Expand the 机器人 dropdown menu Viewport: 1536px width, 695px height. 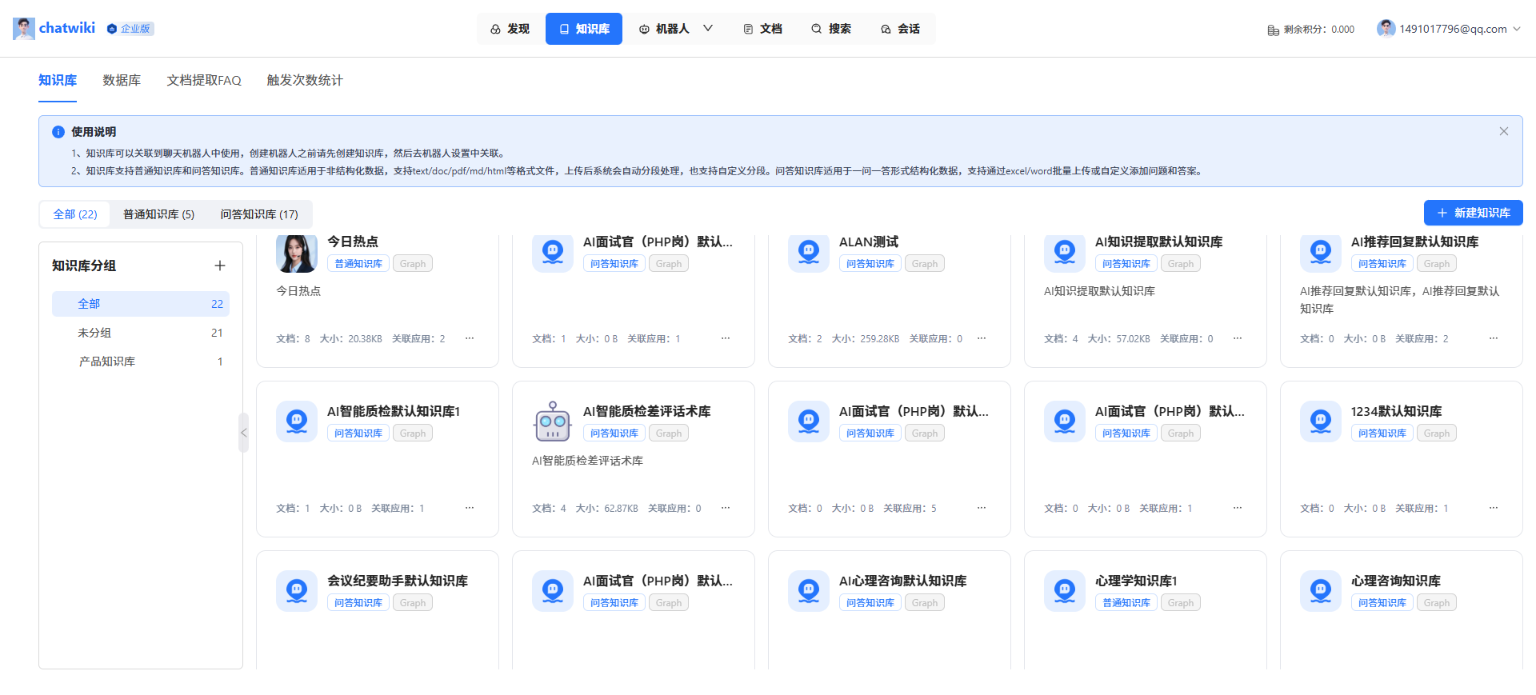click(x=708, y=29)
